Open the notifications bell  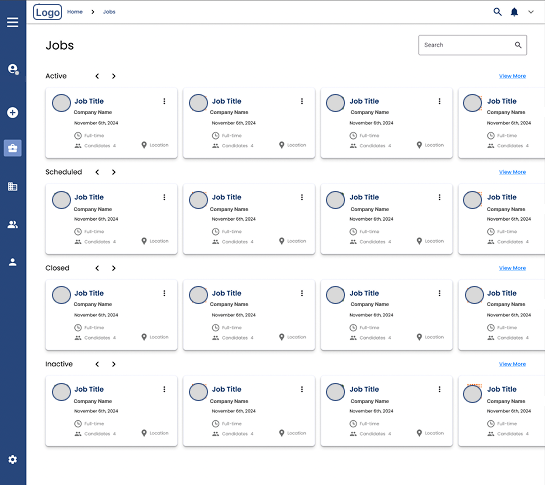point(514,12)
